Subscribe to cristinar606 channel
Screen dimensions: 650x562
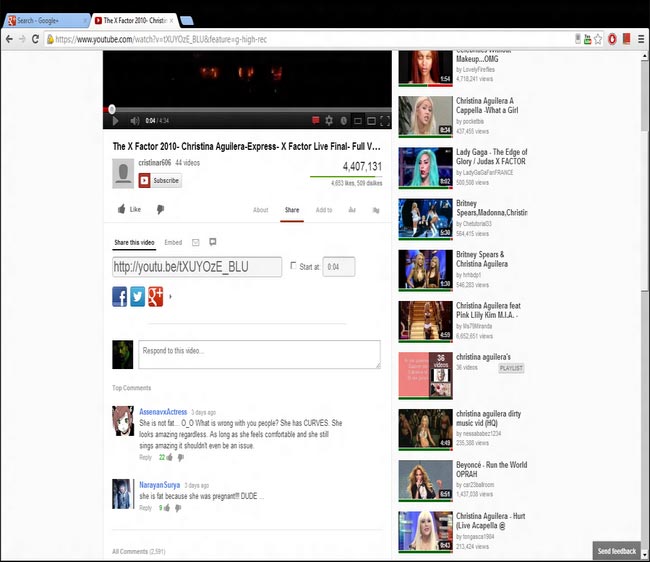click(160, 181)
